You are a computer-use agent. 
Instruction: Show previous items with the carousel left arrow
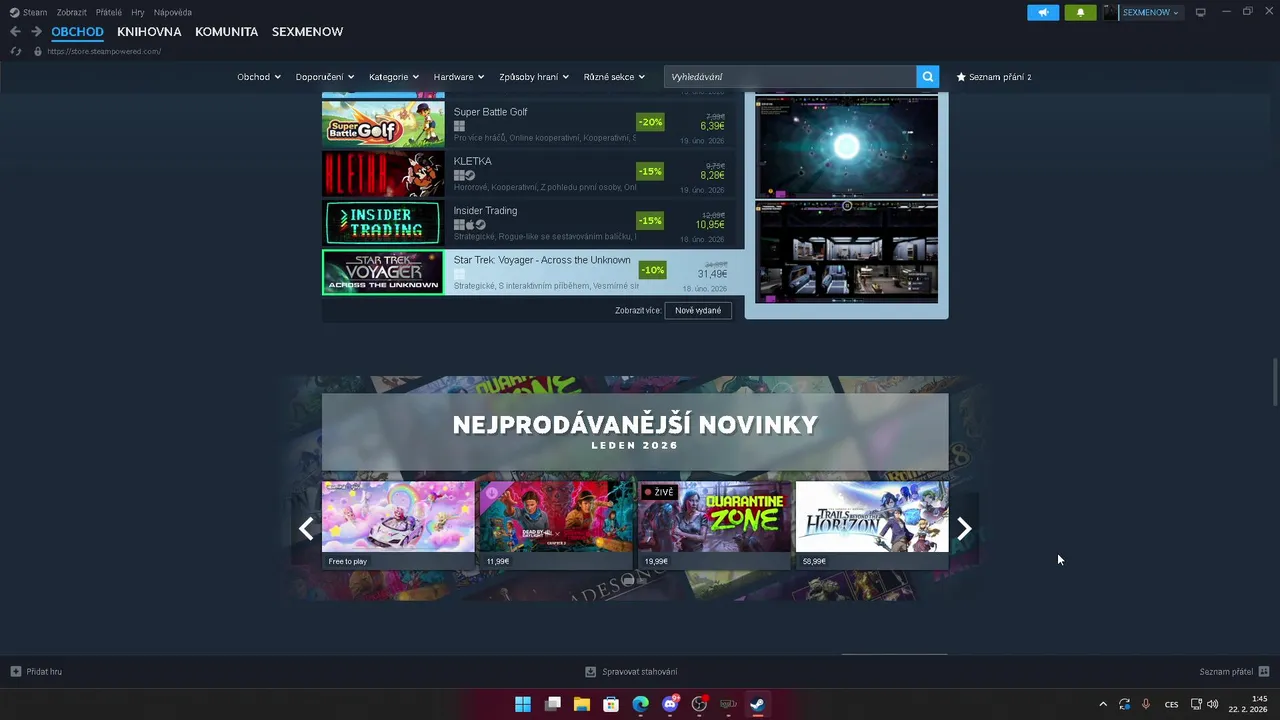tap(306, 529)
